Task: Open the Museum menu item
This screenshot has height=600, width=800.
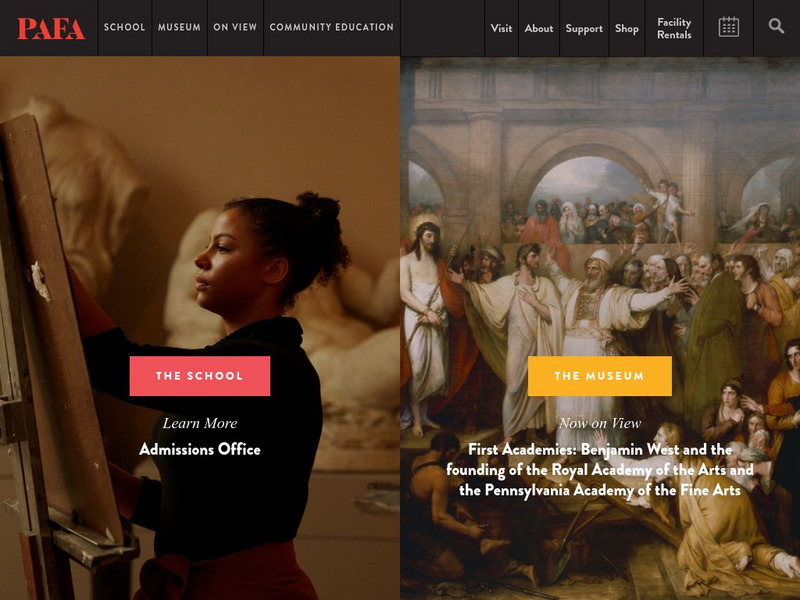Action: coord(179,27)
